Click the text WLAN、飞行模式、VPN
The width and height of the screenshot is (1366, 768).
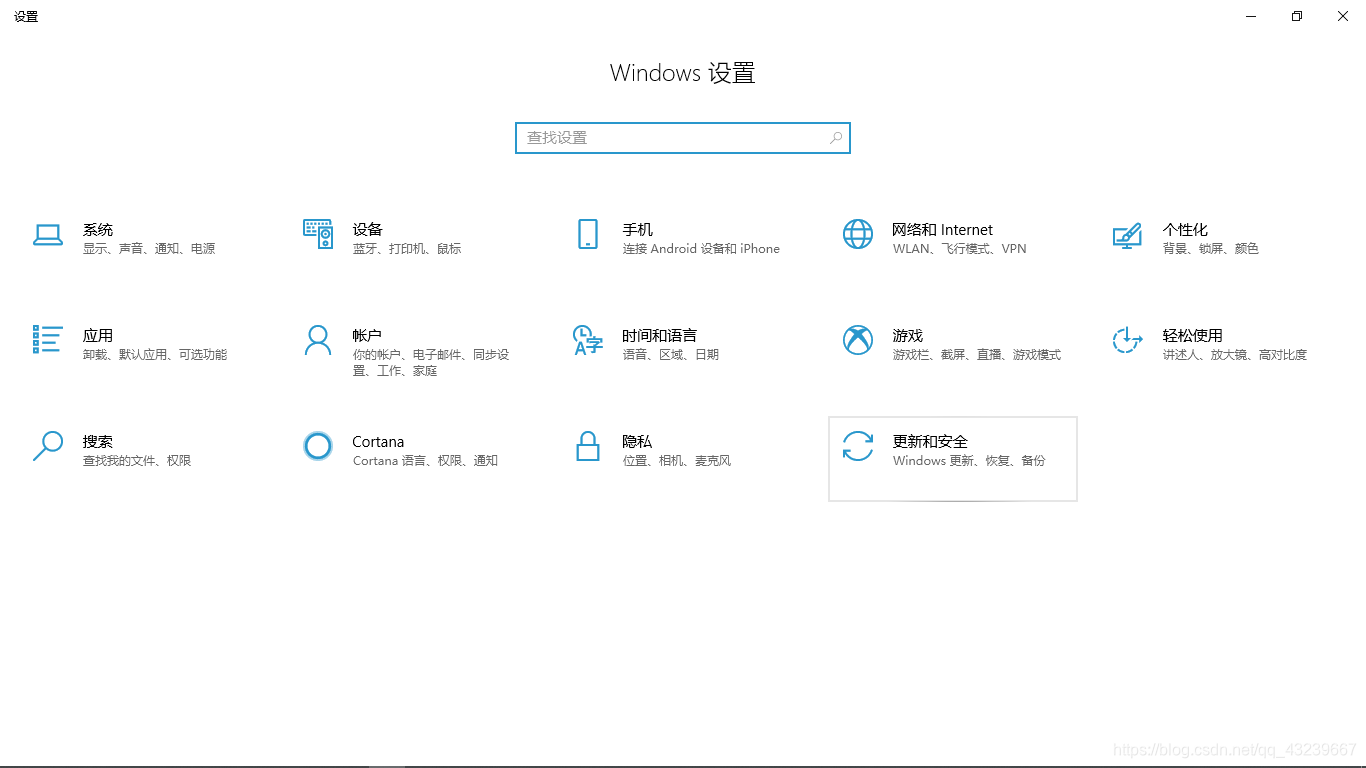click(x=960, y=249)
